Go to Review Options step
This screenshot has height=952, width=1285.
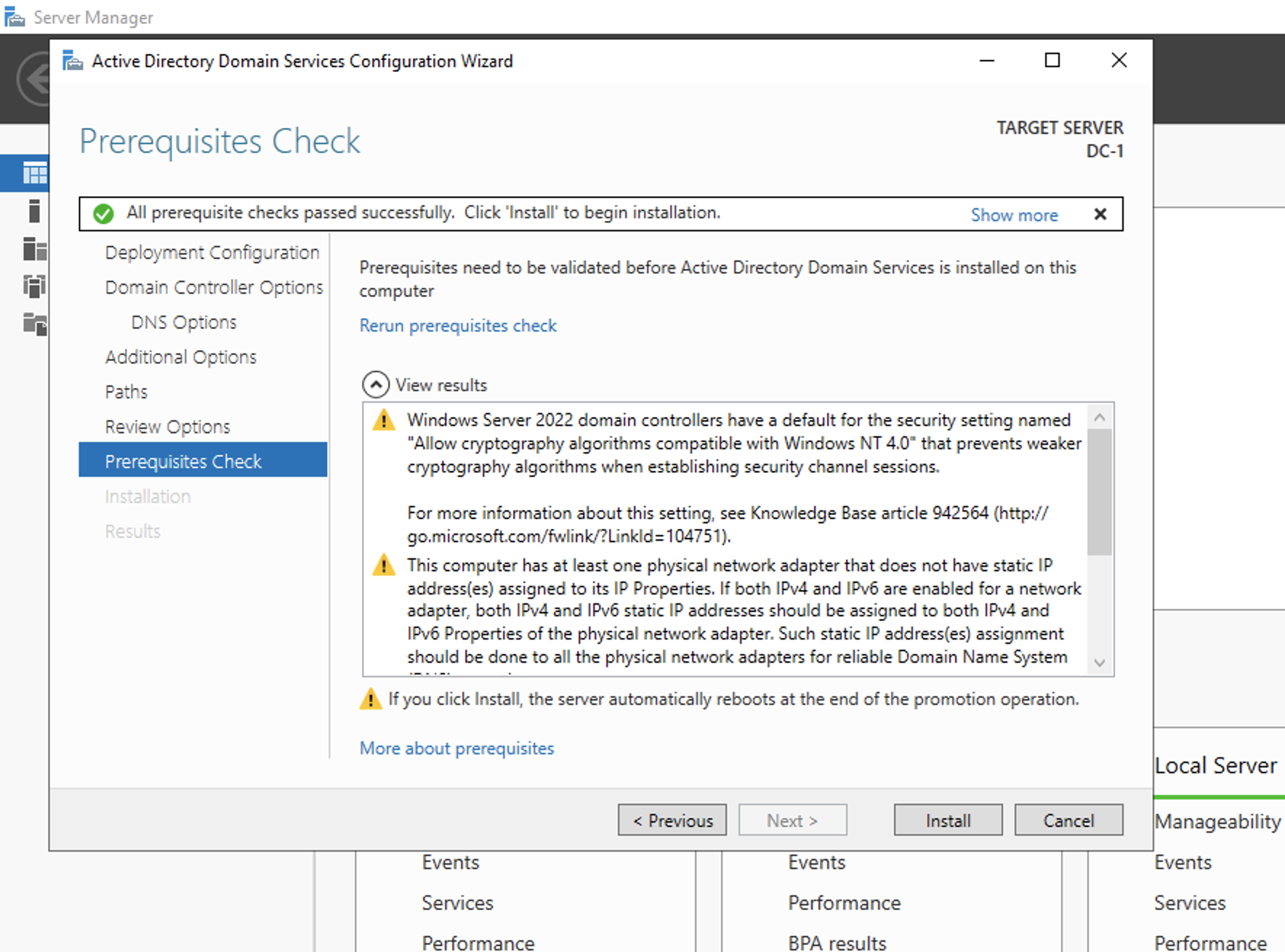168,427
